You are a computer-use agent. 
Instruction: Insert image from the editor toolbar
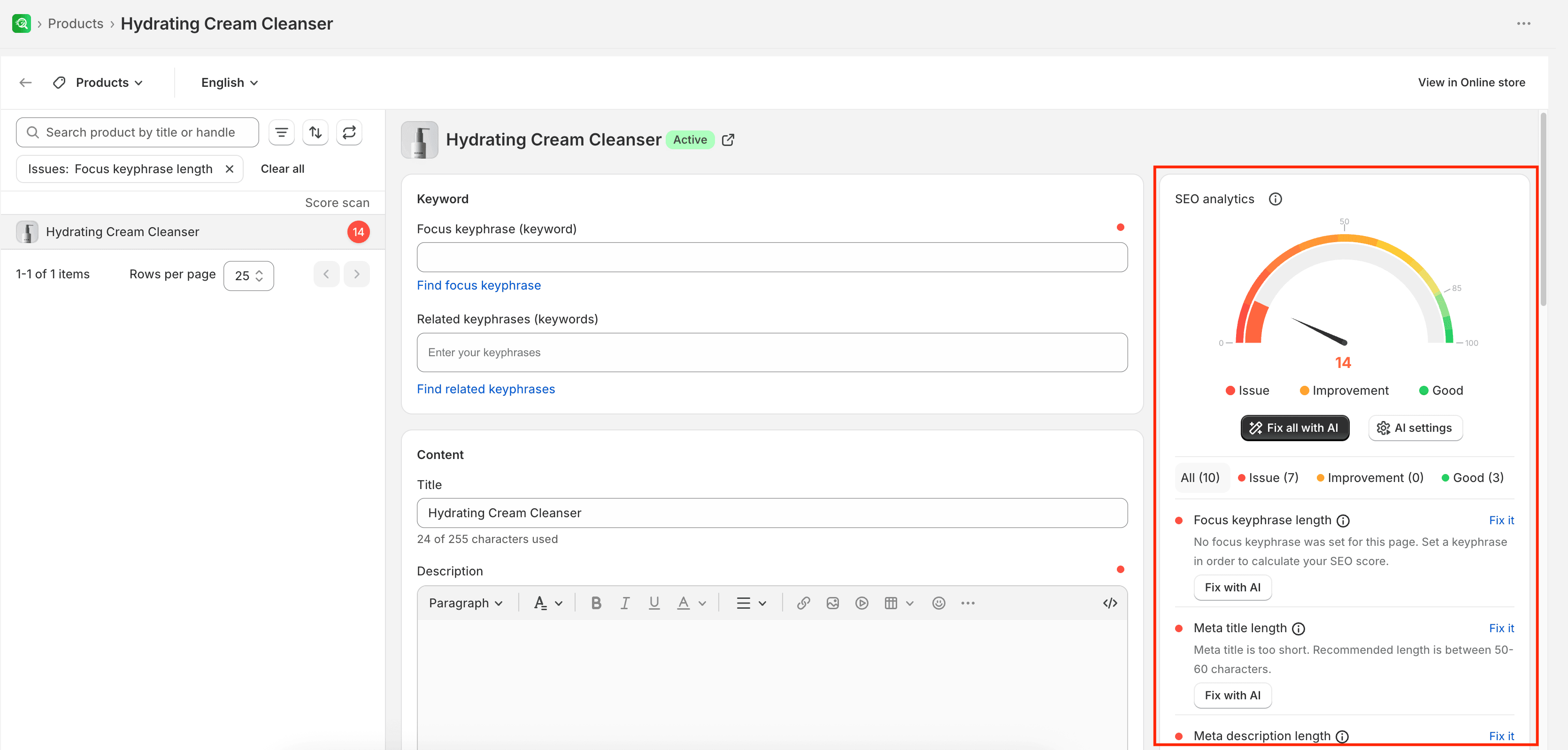(x=833, y=603)
